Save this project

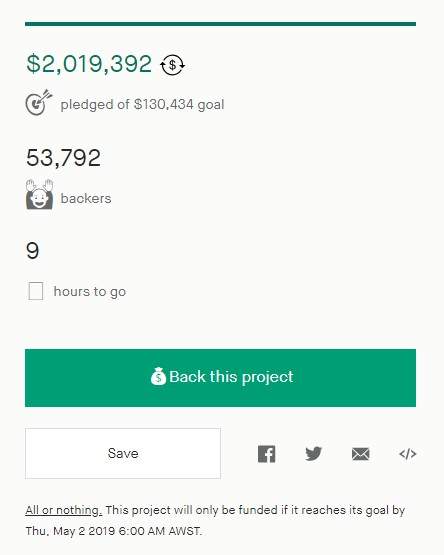point(123,453)
